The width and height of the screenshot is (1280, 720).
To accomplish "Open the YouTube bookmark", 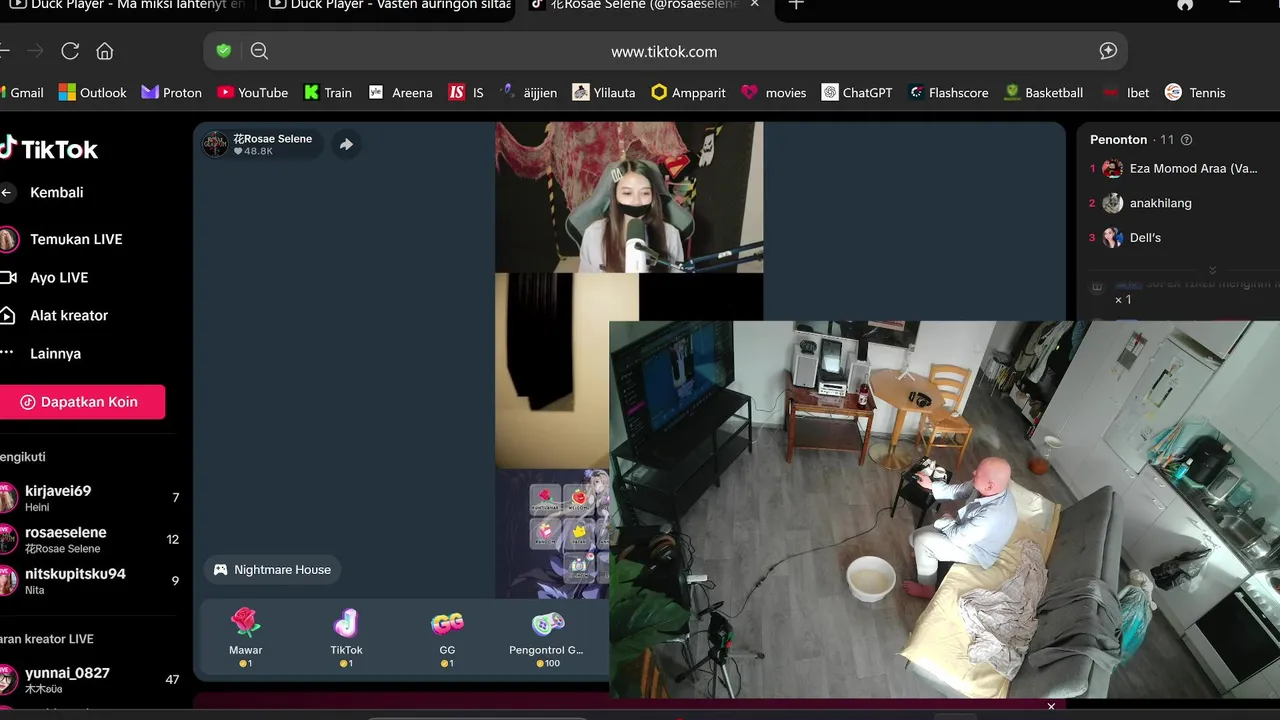I will (253, 92).
